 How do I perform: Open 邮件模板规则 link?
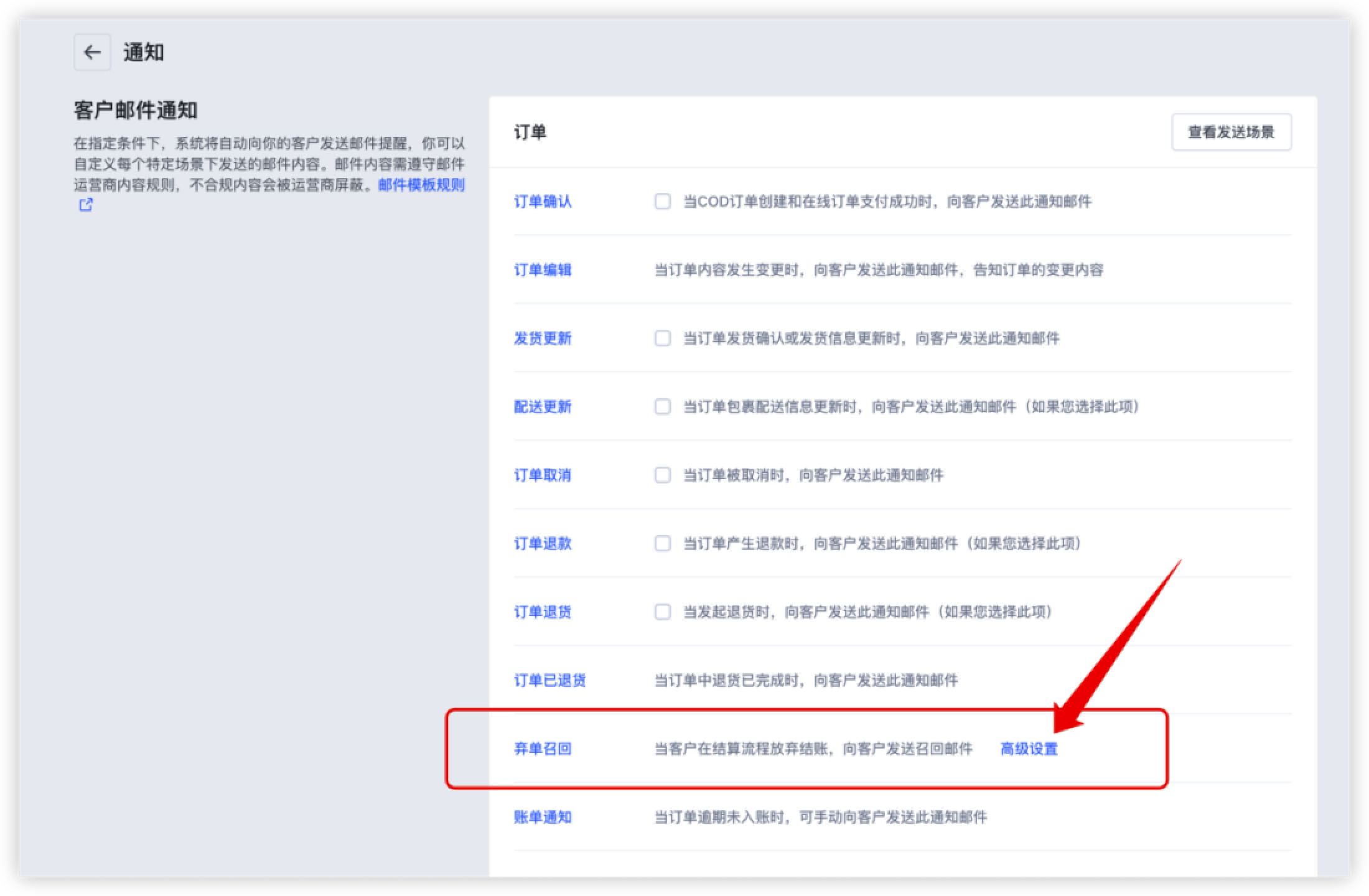coord(421,185)
